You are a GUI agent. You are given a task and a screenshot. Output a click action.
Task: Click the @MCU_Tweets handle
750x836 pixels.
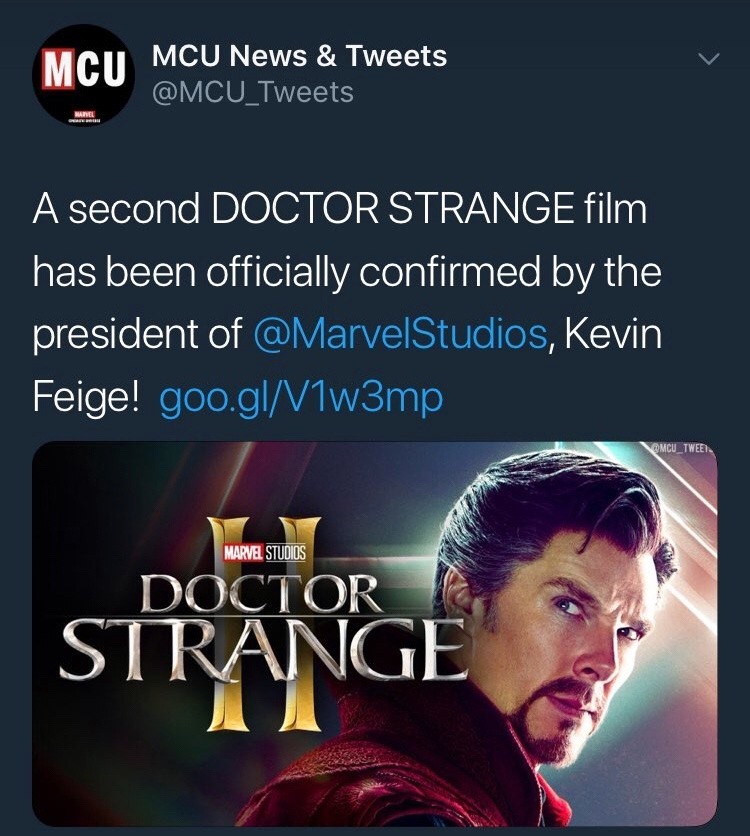tap(252, 93)
